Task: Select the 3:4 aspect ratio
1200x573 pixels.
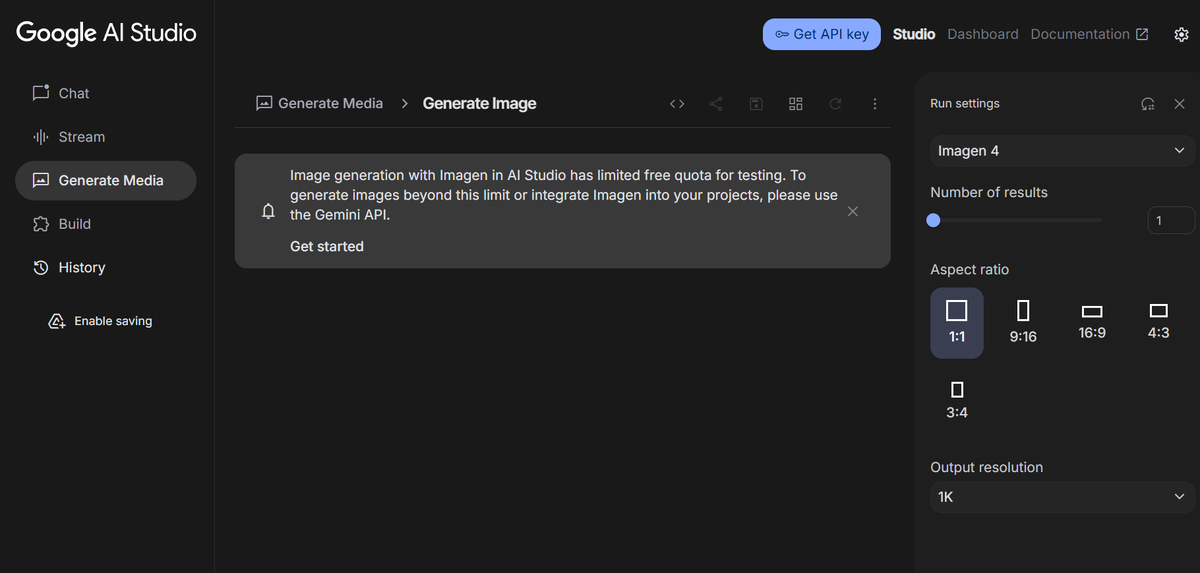Action: [x=957, y=399]
